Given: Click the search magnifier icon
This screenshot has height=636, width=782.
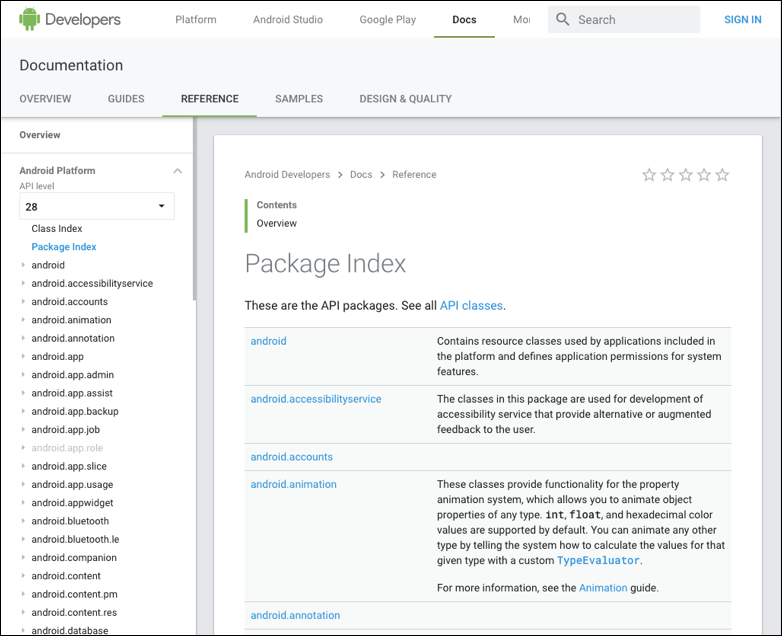Looking at the screenshot, I should click(563, 19).
